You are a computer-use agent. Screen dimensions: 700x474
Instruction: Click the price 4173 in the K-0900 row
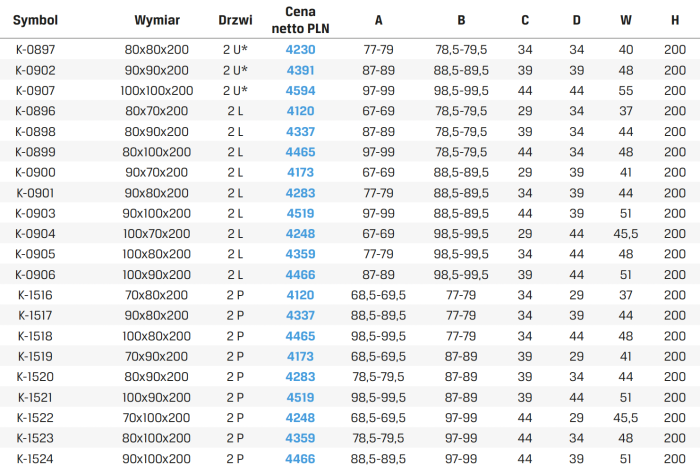300,172
